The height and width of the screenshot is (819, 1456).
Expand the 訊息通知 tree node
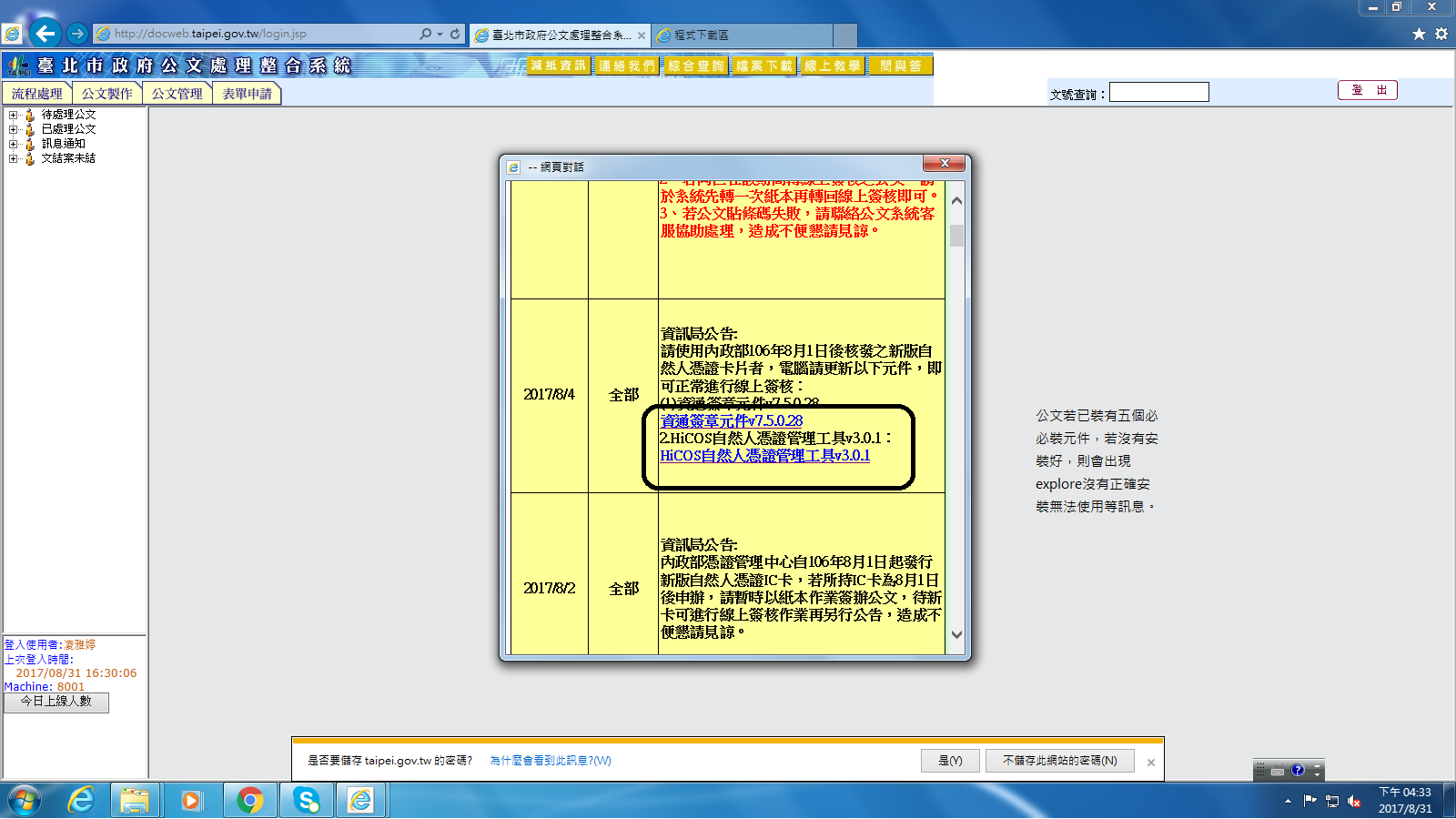13,144
